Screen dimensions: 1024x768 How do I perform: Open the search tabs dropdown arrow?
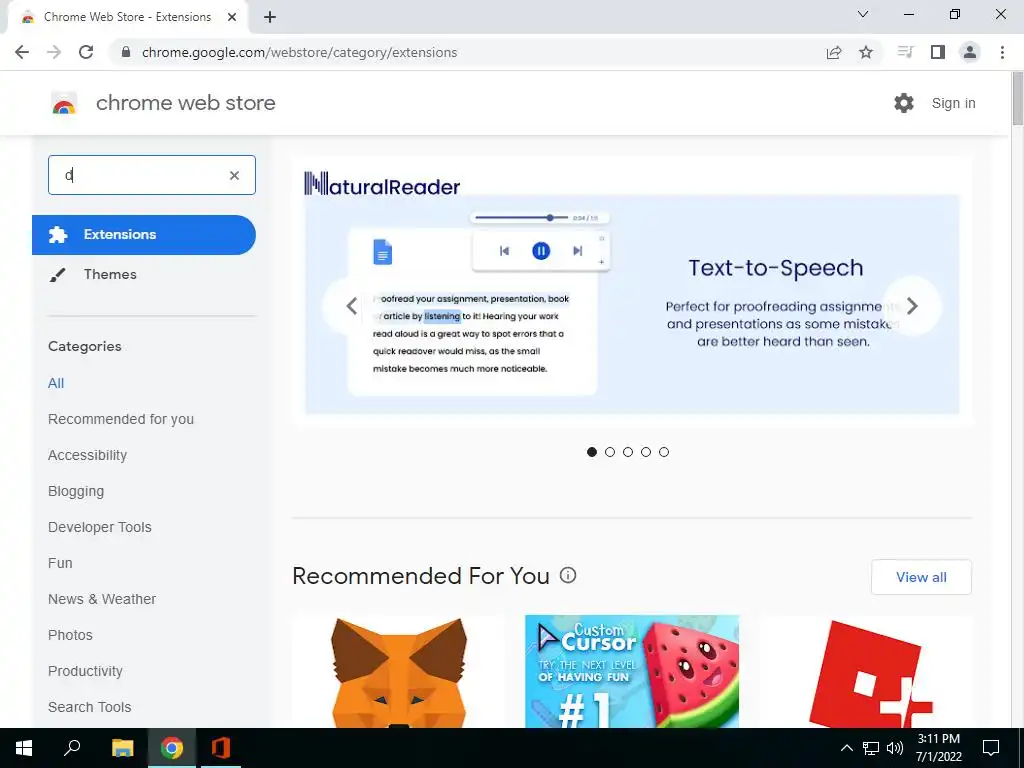click(863, 14)
